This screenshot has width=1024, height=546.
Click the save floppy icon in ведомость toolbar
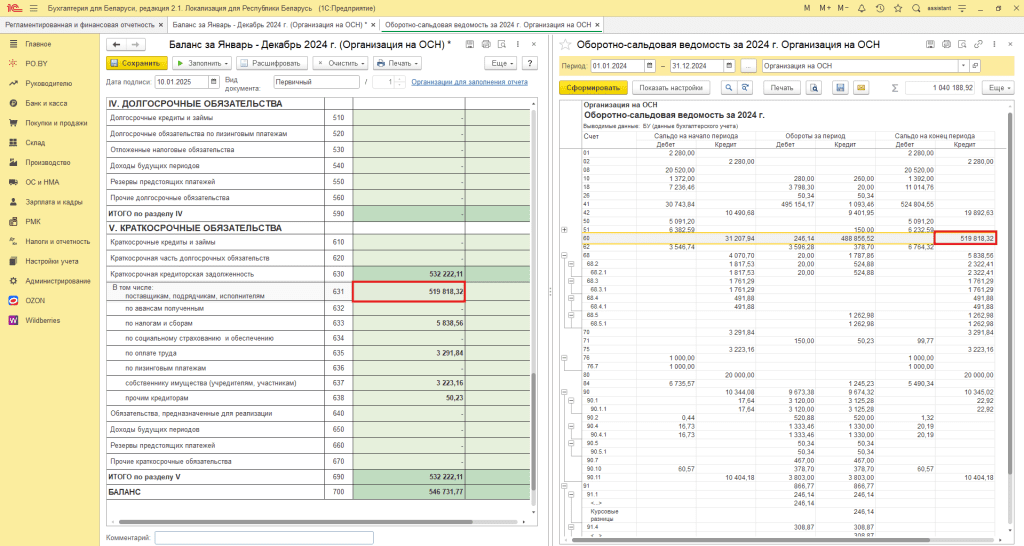point(840,88)
